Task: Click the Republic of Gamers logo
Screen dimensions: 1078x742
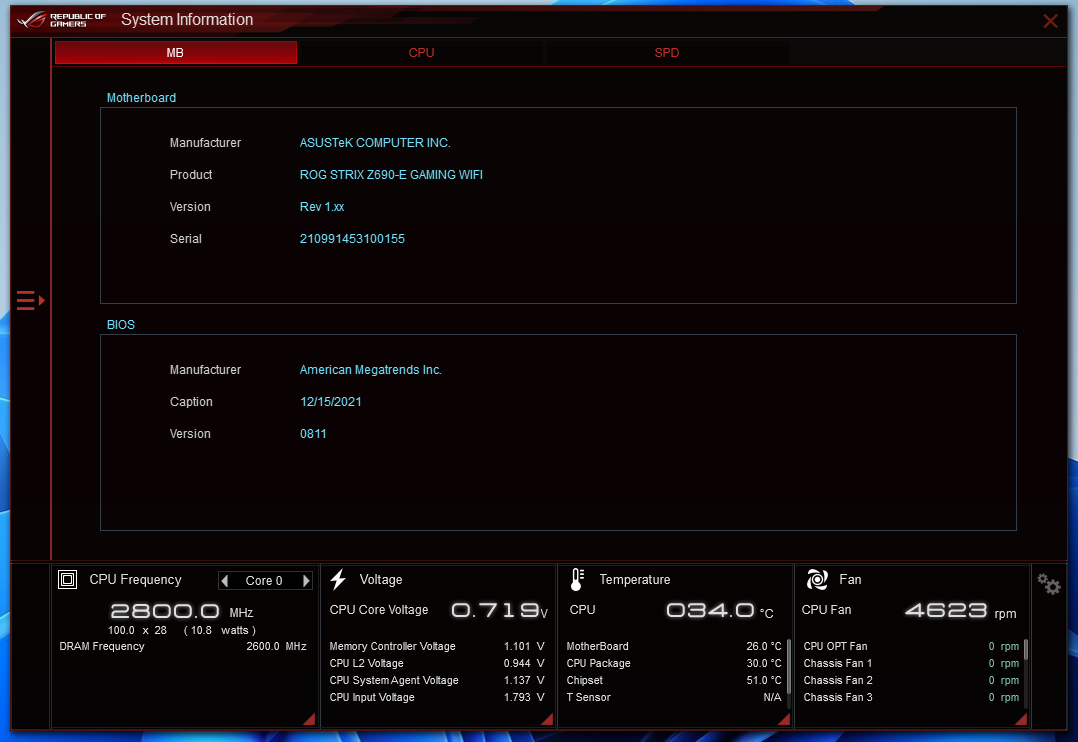Action: (61, 20)
